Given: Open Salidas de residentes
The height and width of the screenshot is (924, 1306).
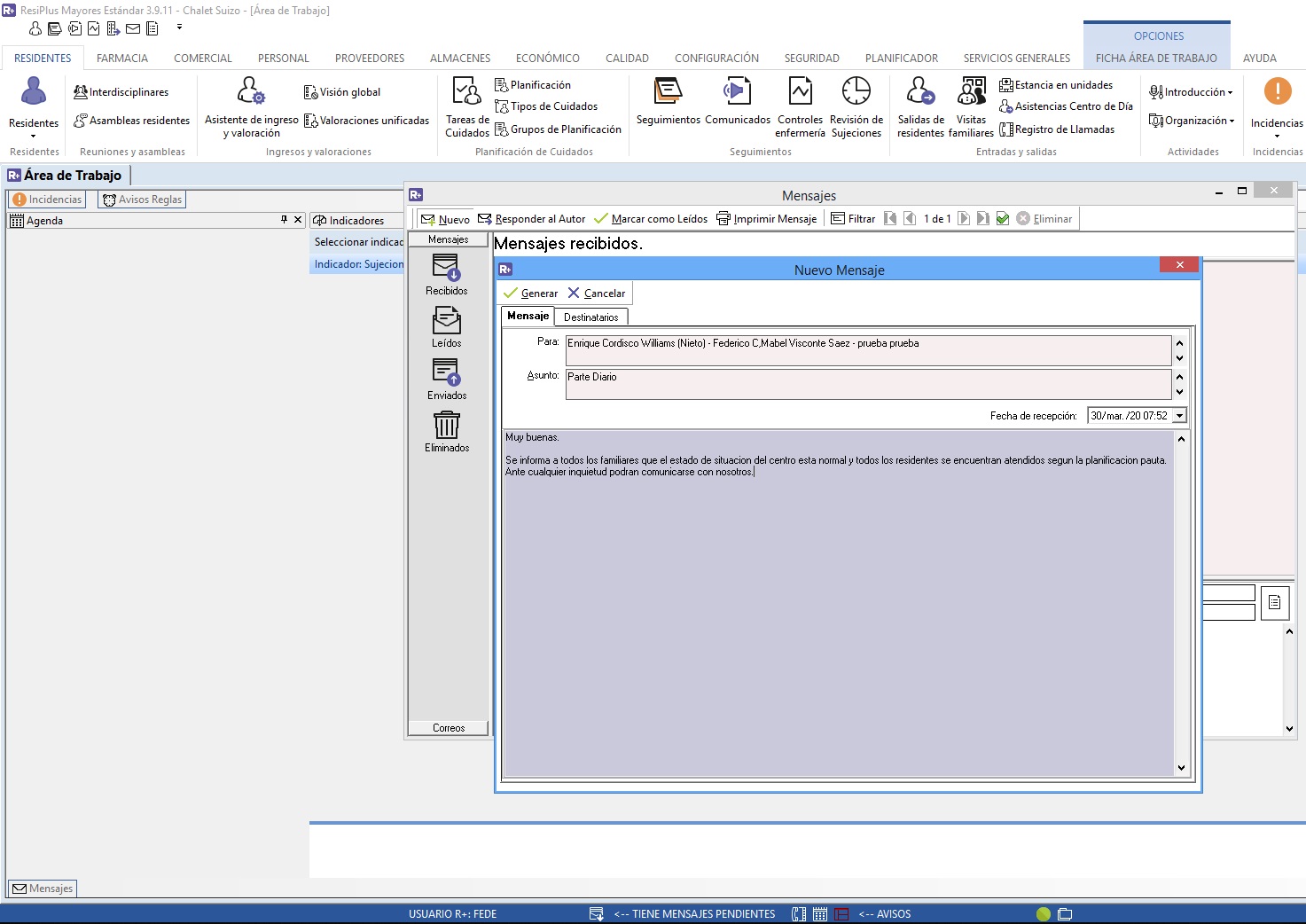Looking at the screenshot, I should pyautogui.click(x=920, y=107).
